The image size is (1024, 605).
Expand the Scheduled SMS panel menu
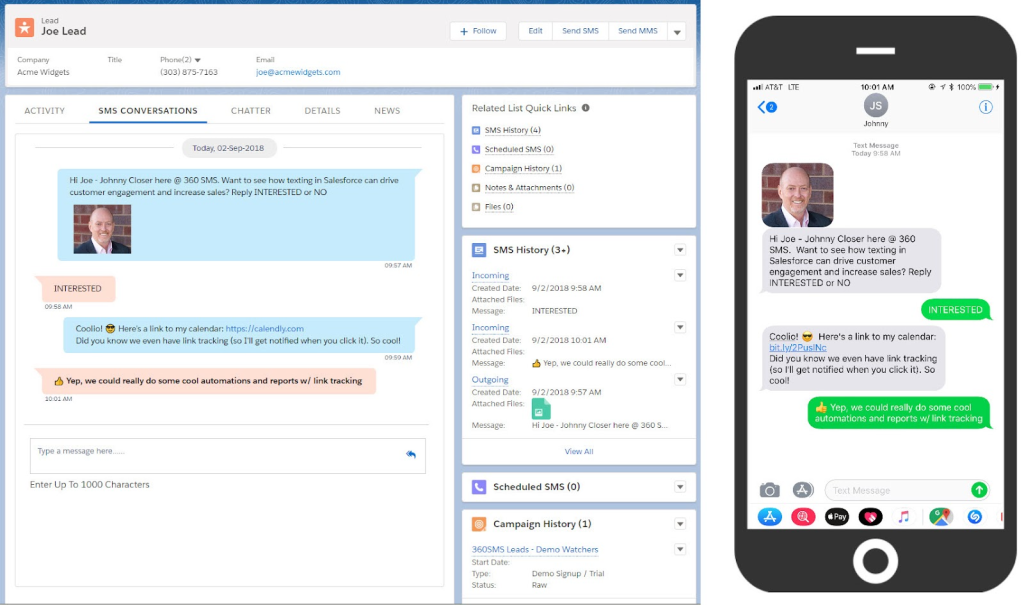680,487
